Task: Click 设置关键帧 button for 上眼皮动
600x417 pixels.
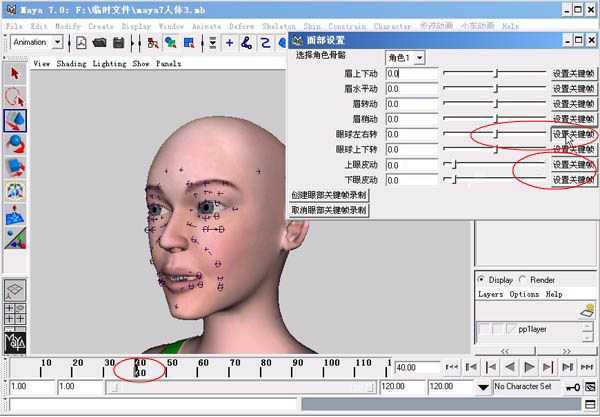Action: pyautogui.click(x=573, y=165)
